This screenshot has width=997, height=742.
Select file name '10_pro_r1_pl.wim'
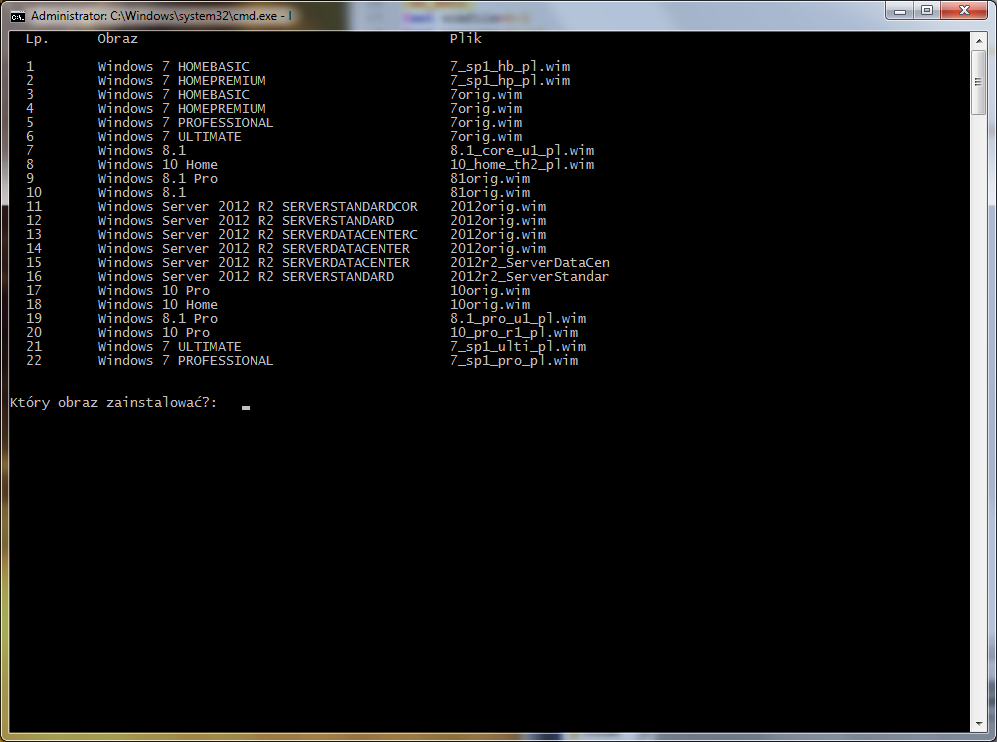click(514, 333)
